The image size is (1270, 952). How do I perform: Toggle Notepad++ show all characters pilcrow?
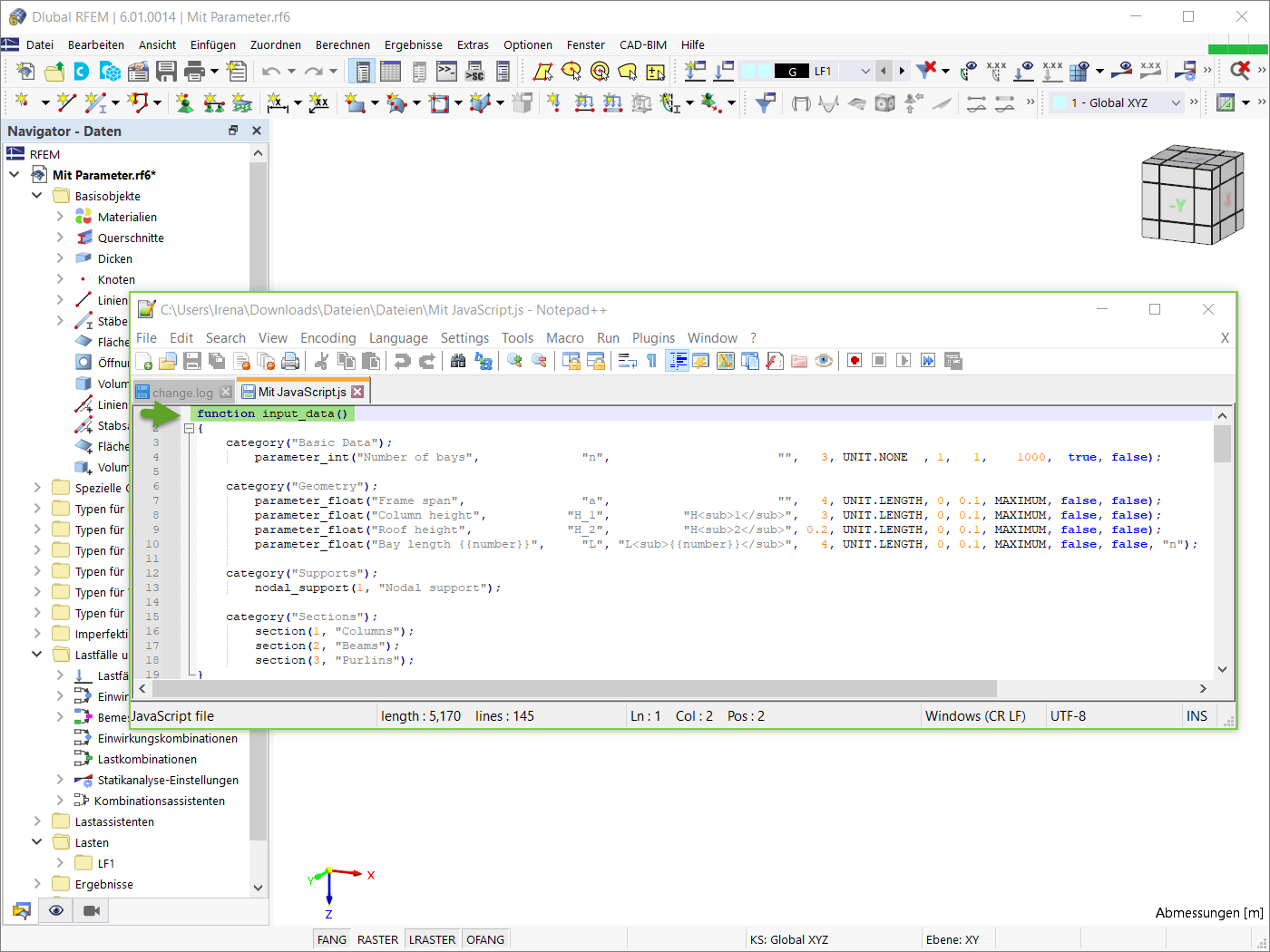[651, 361]
